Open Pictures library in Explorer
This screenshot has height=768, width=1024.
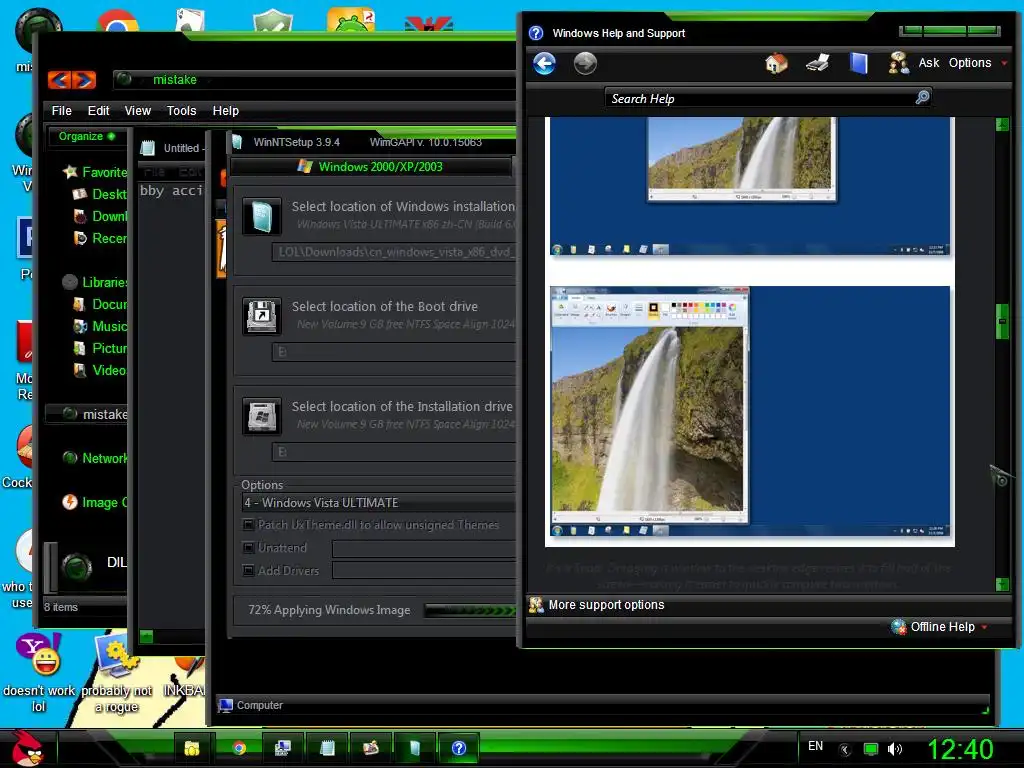coord(100,348)
